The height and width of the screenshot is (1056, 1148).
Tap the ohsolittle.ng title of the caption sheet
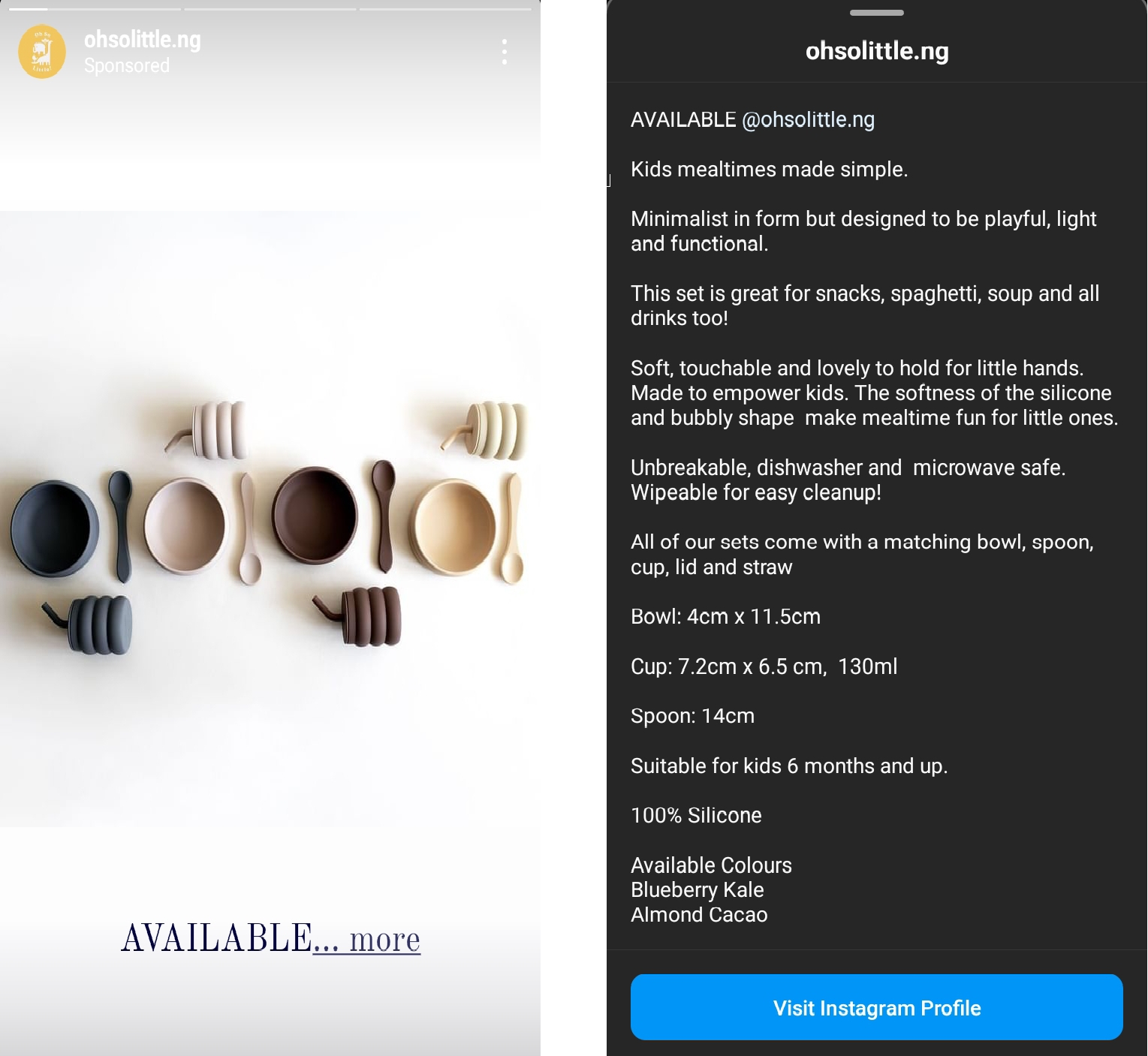tap(876, 51)
